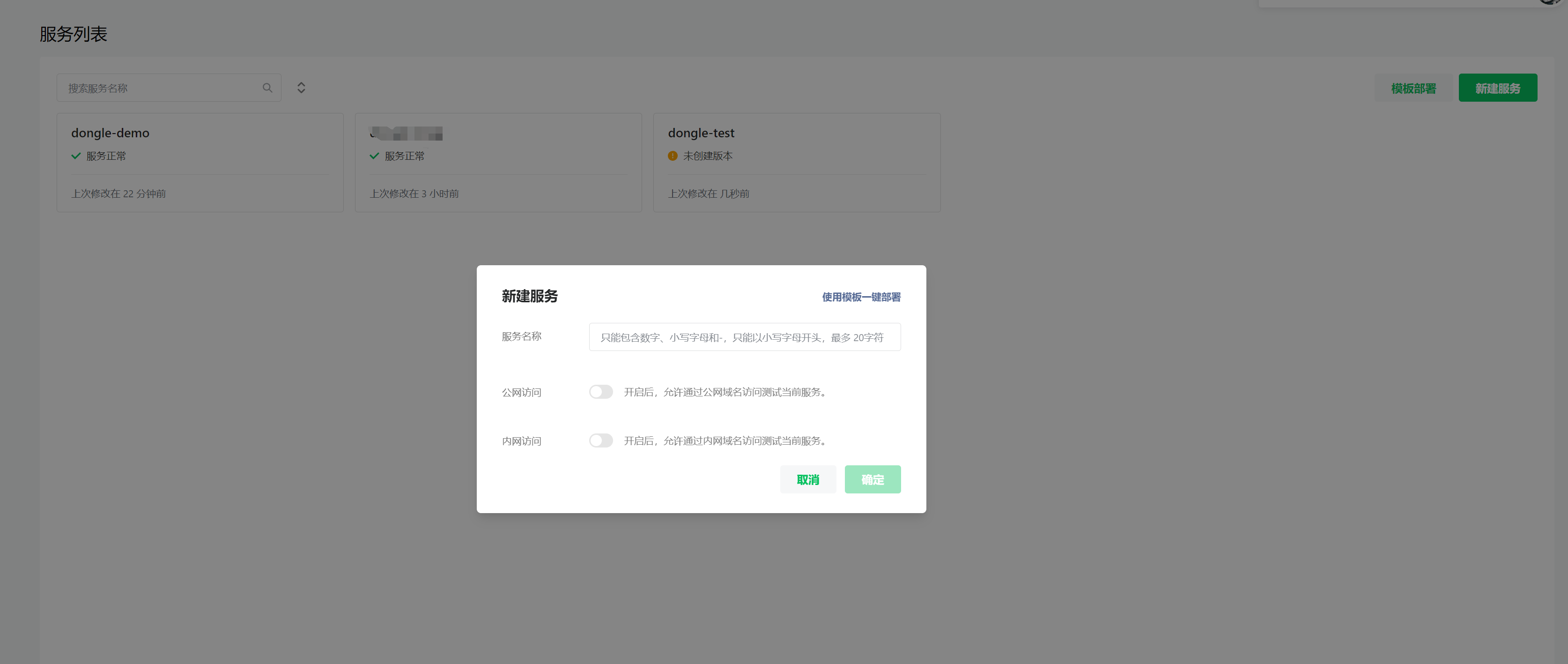The height and width of the screenshot is (664, 1568).
Task: Click green check icon on blurred-name service card
Action: point(374,156)
